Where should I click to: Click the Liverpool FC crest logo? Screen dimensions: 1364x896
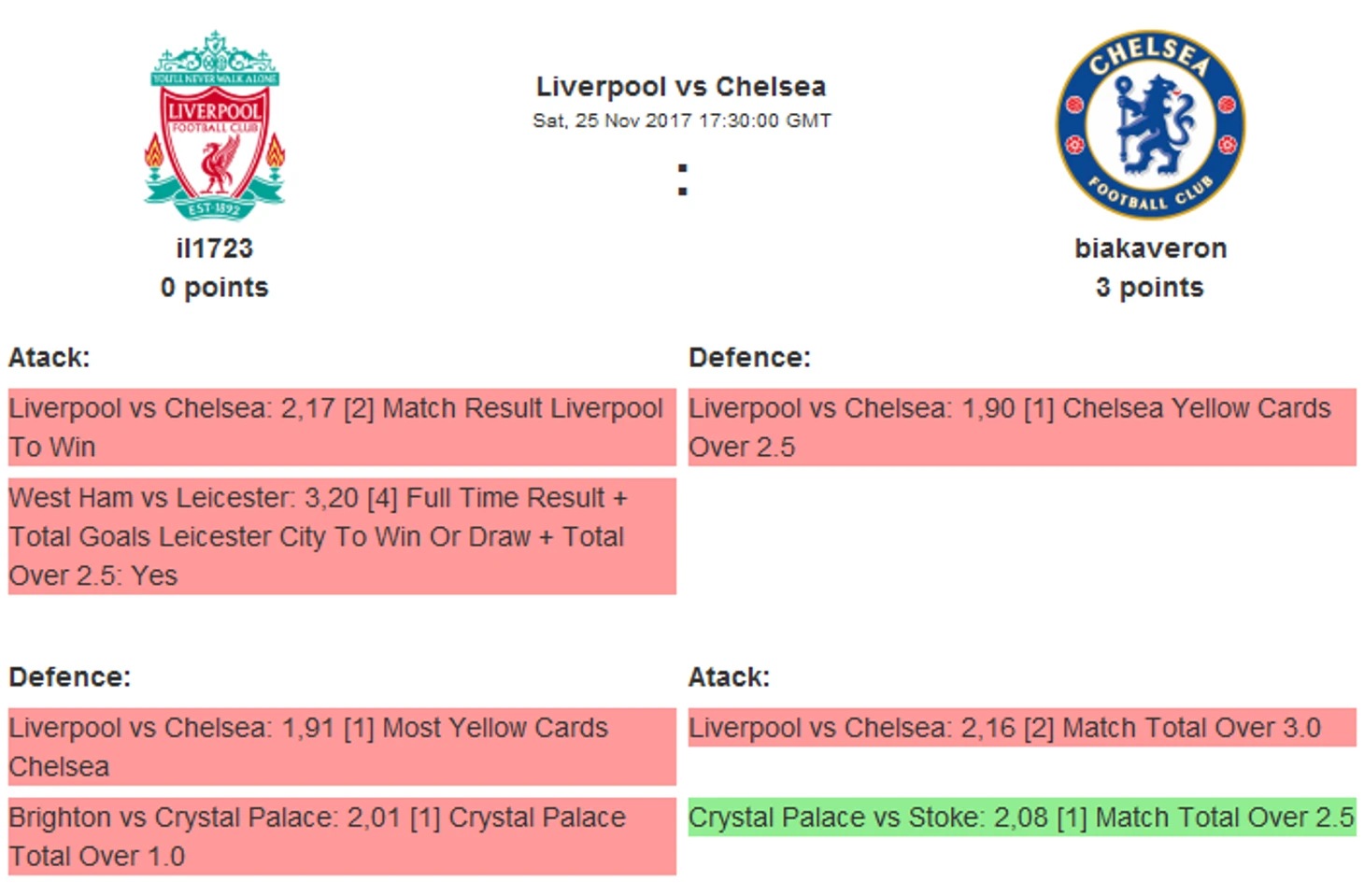(215, 124)
